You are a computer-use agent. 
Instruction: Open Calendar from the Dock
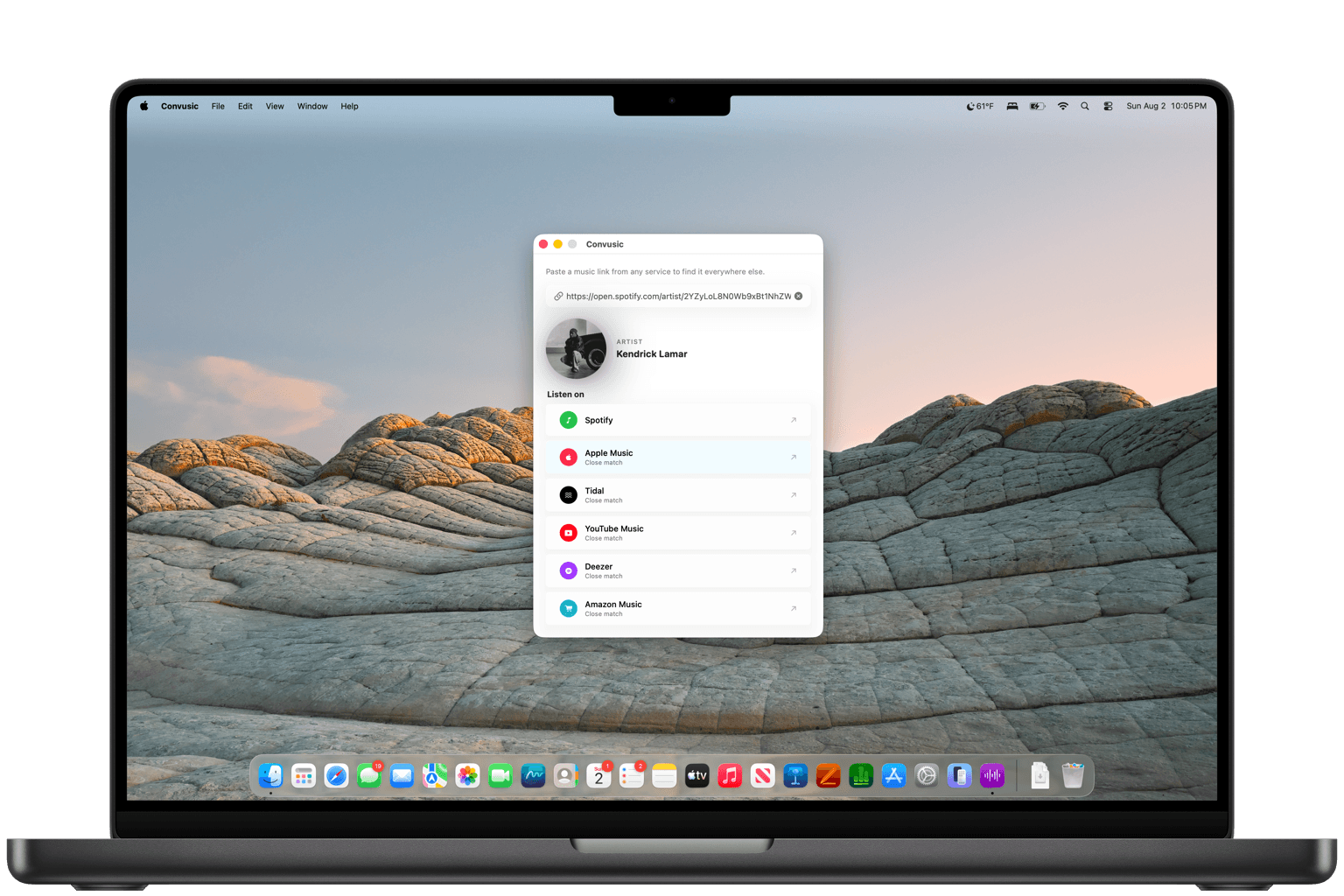pos(598,775)
